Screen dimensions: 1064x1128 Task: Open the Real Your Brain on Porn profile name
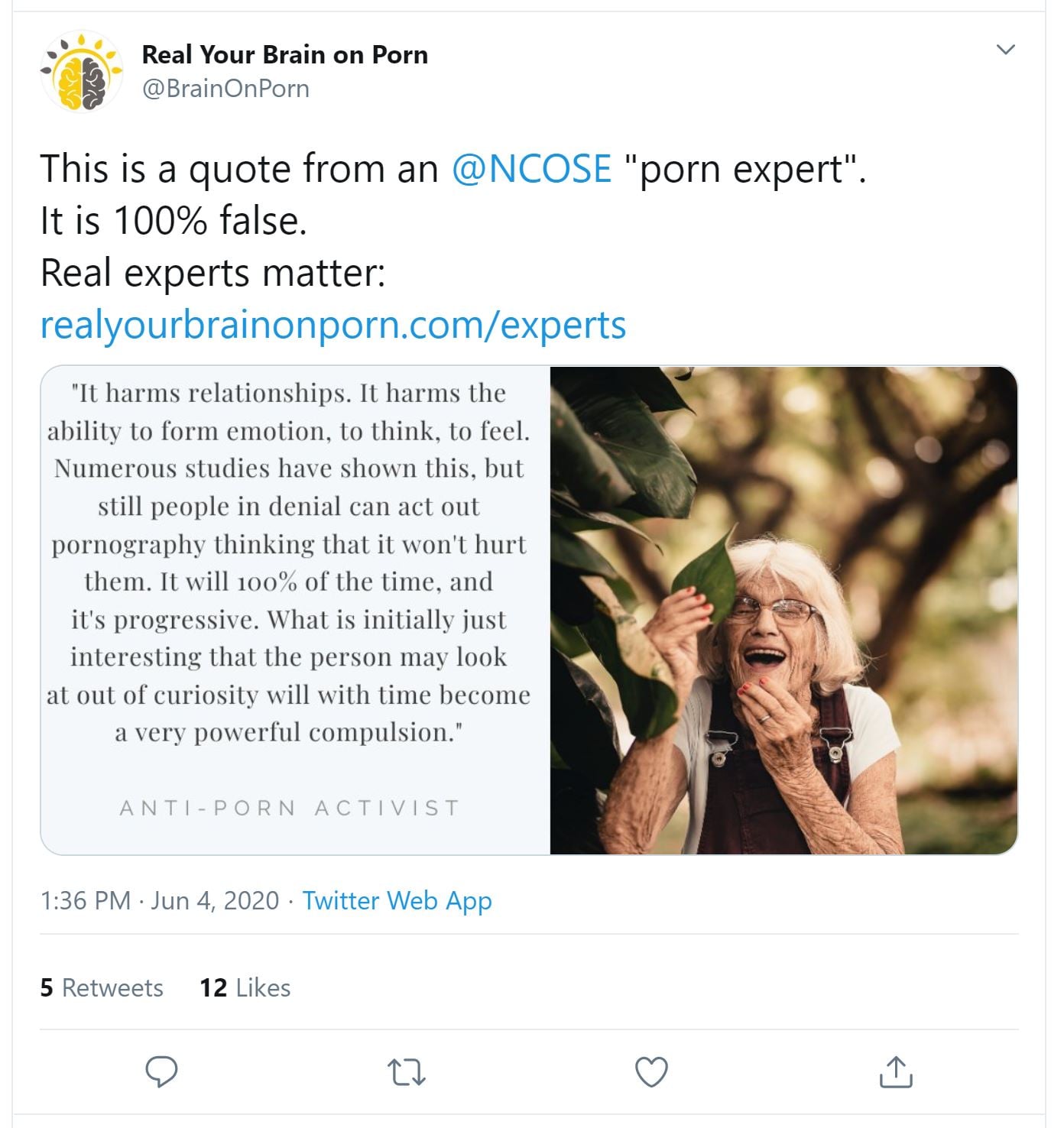point(284,55)
